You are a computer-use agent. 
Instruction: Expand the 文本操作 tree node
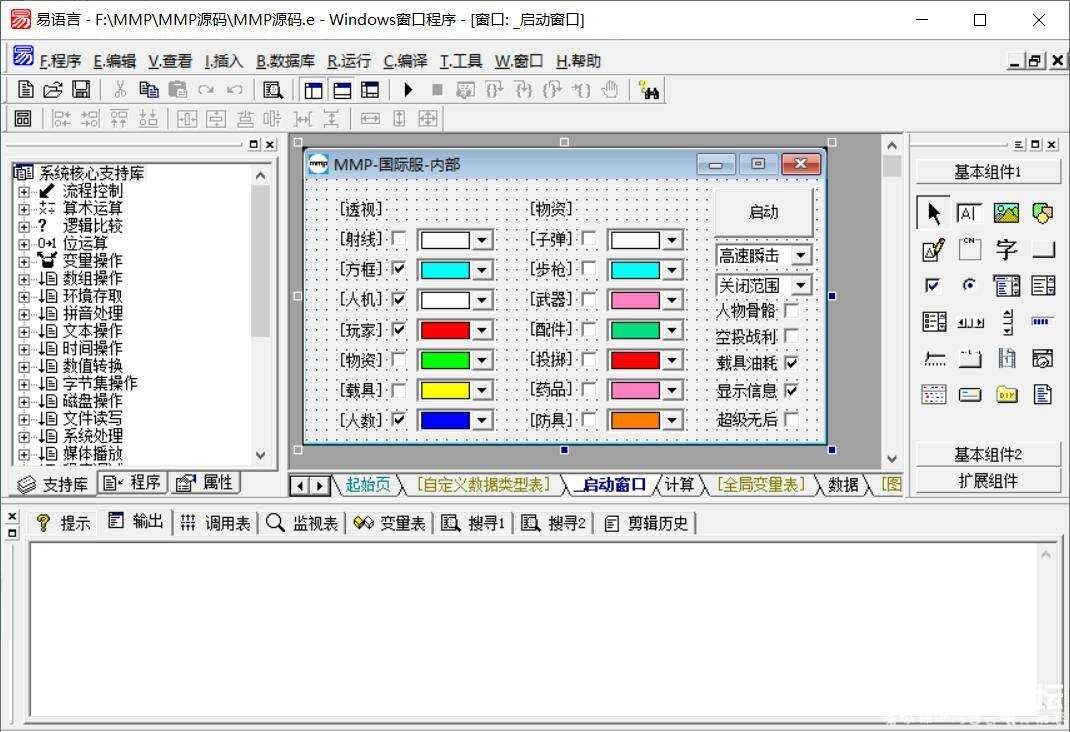24,332
